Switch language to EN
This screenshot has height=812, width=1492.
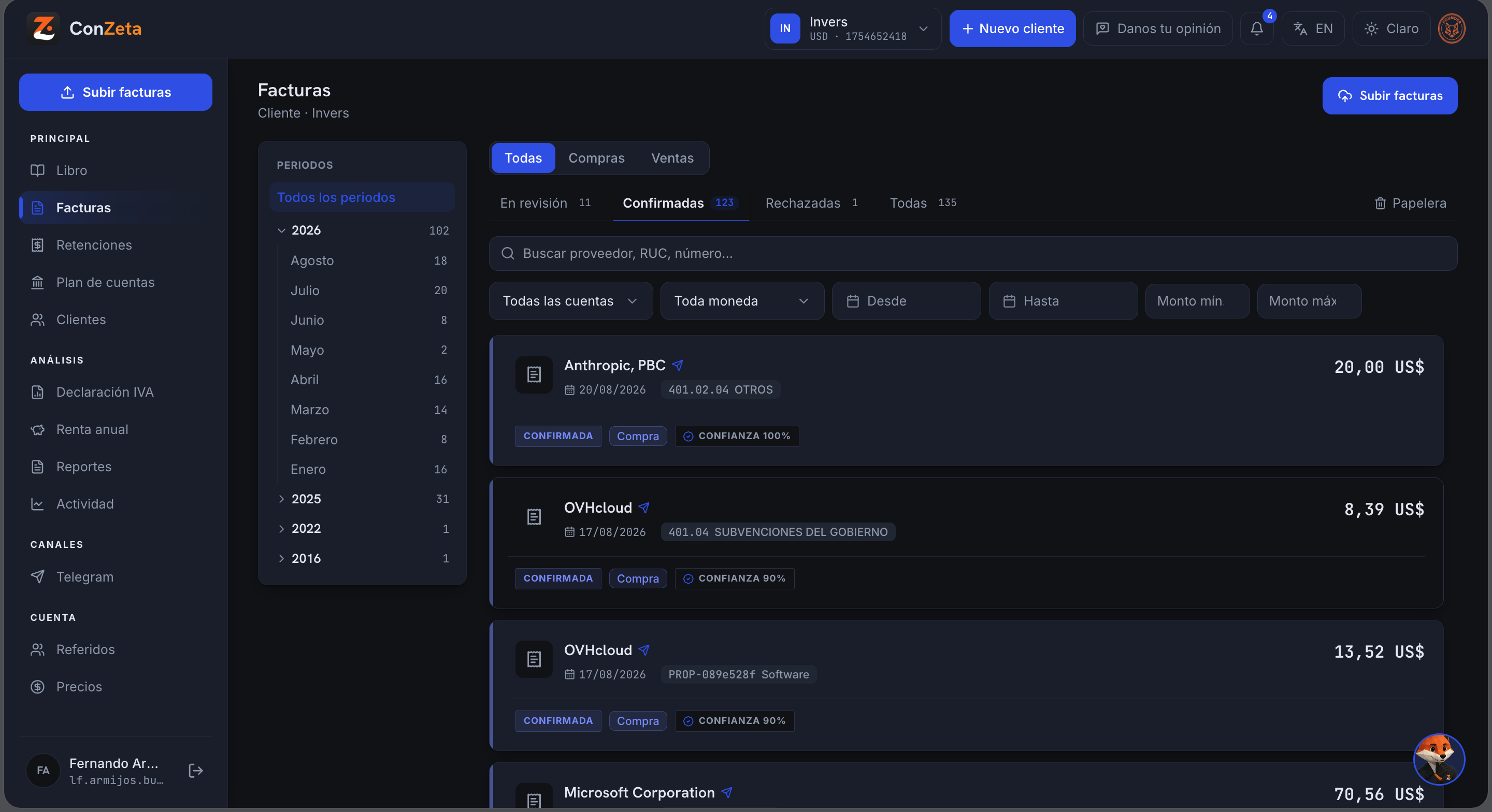tap(1312, 28)
